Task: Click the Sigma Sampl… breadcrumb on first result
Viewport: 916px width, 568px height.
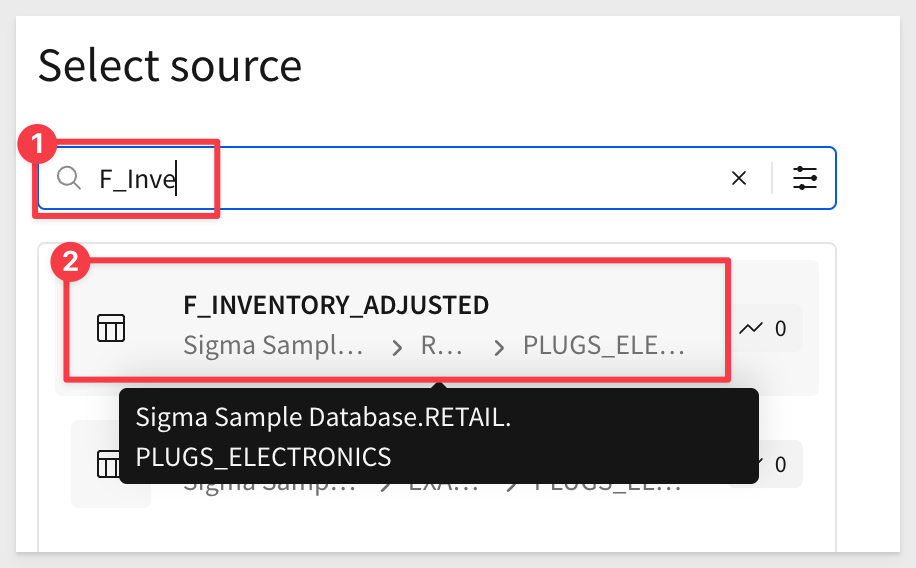Action: 273,345
